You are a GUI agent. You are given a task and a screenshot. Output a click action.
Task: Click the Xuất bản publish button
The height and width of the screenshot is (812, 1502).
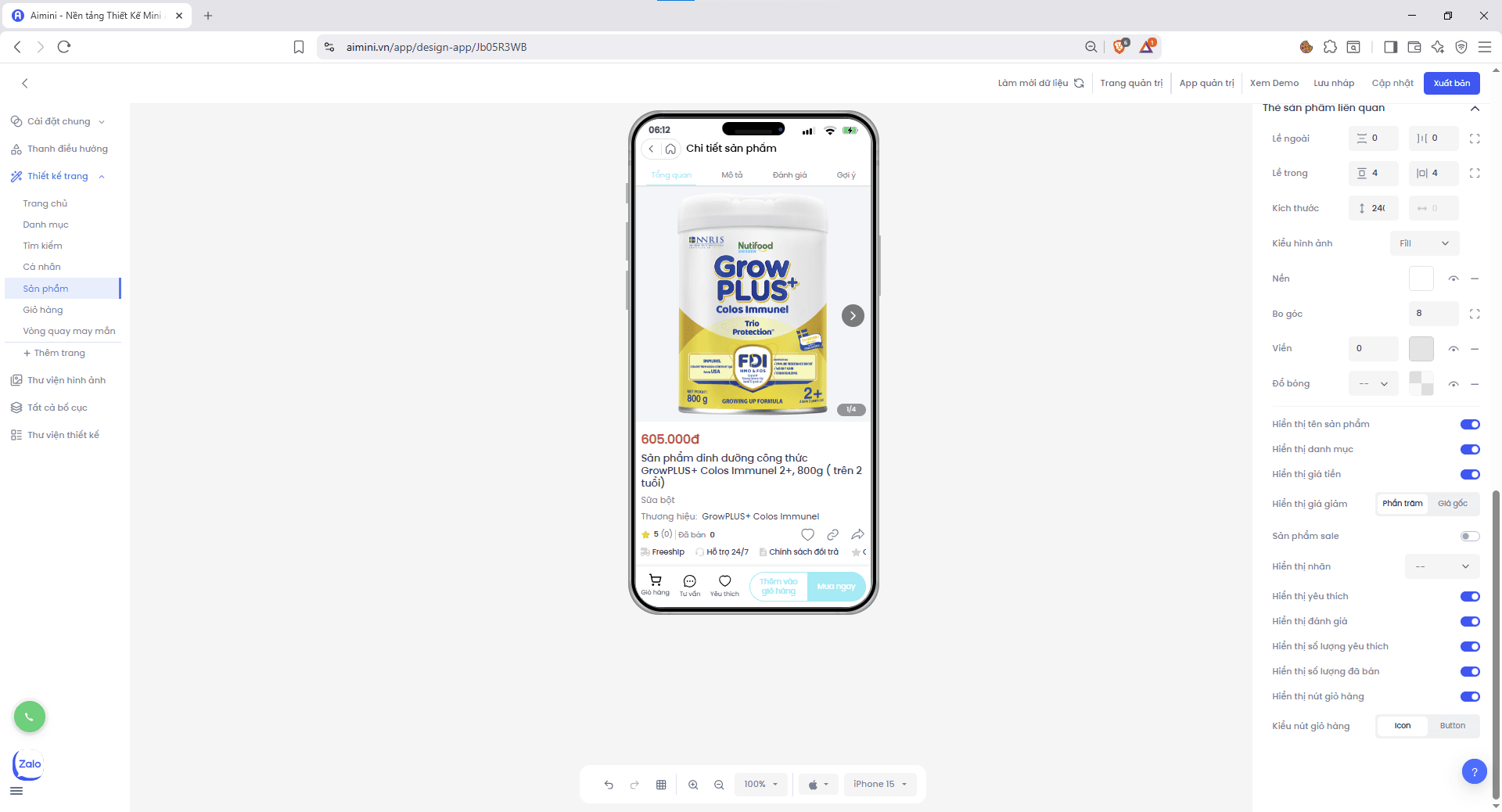coord(1451,83)
